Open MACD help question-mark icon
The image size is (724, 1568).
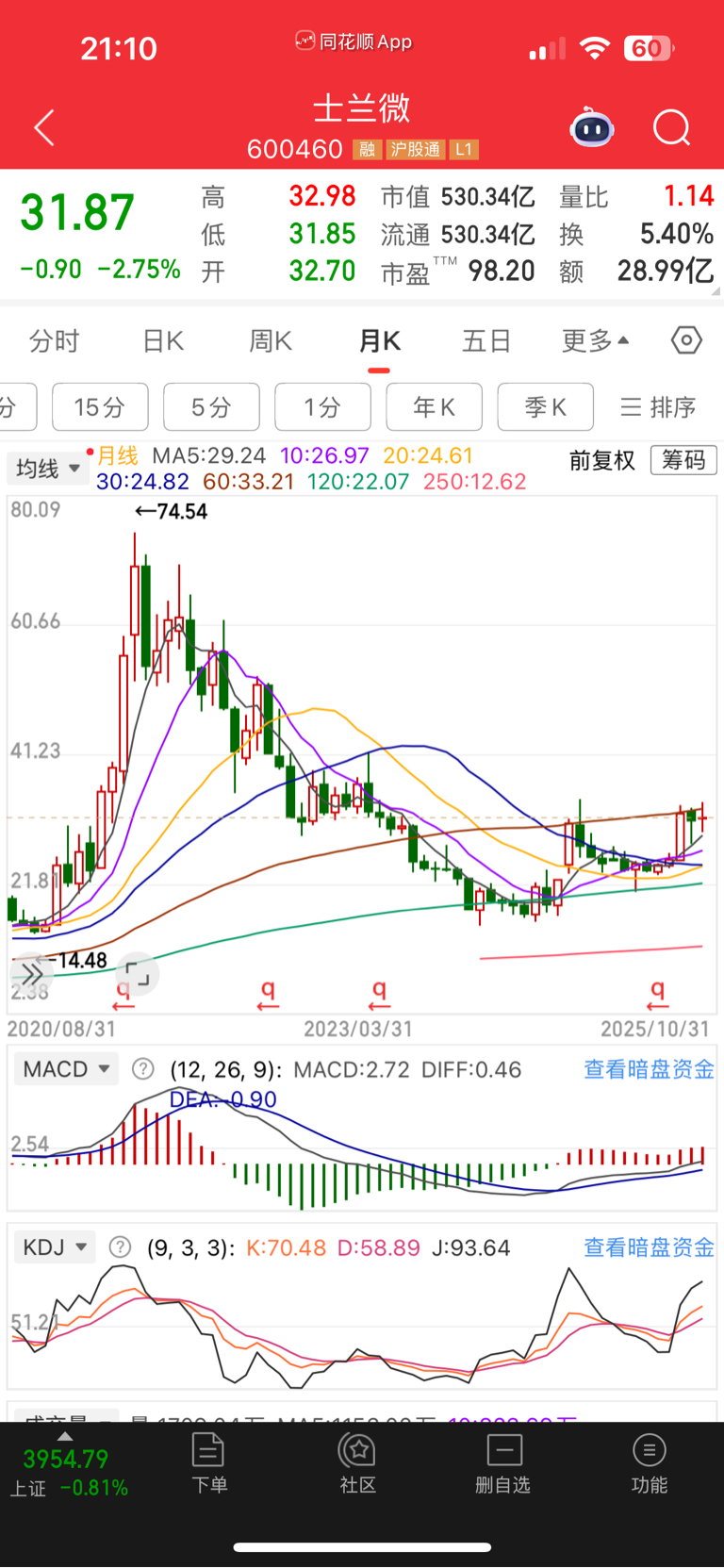142,1069
